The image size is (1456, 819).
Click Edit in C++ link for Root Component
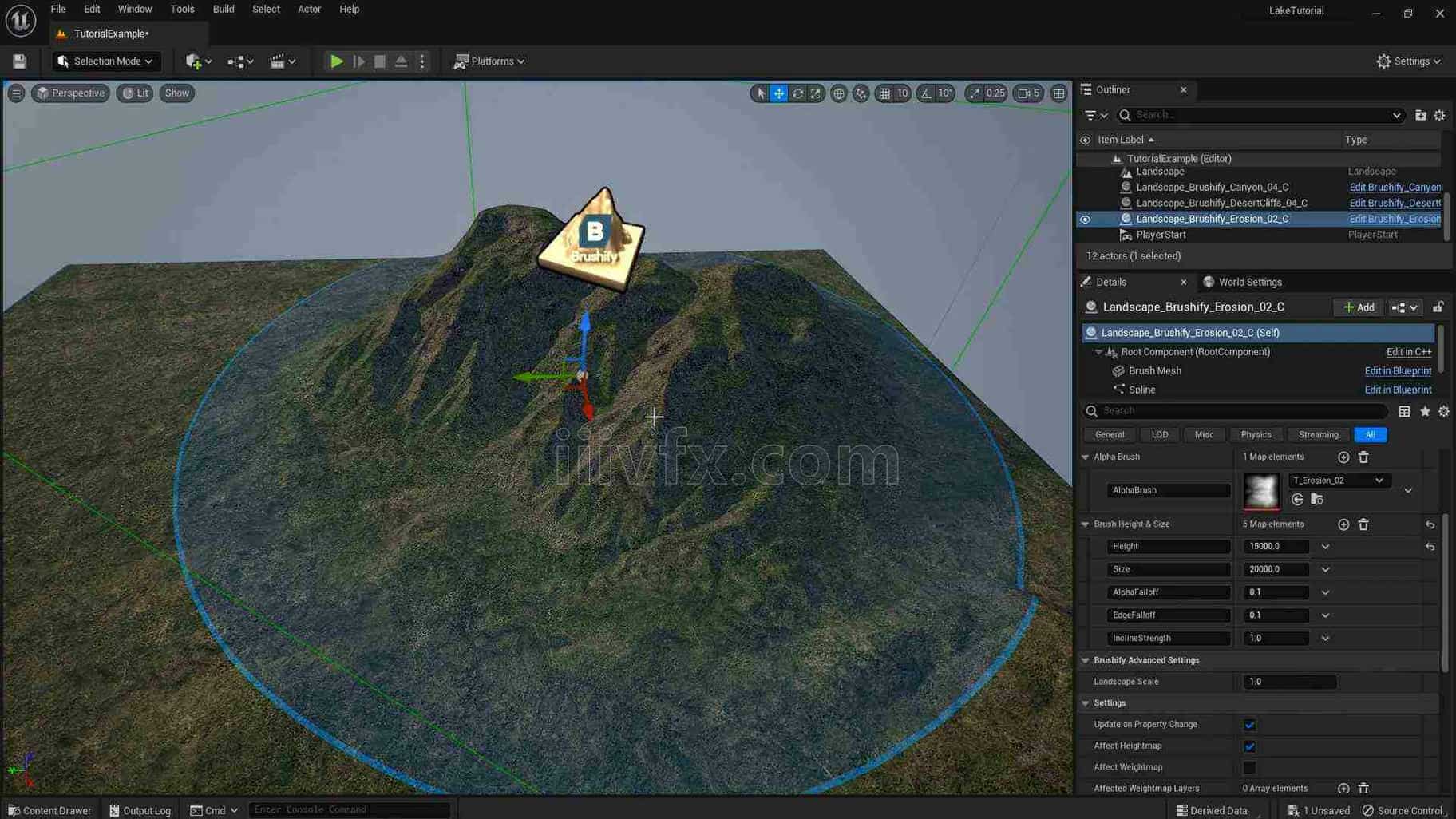click(1408, 352)
